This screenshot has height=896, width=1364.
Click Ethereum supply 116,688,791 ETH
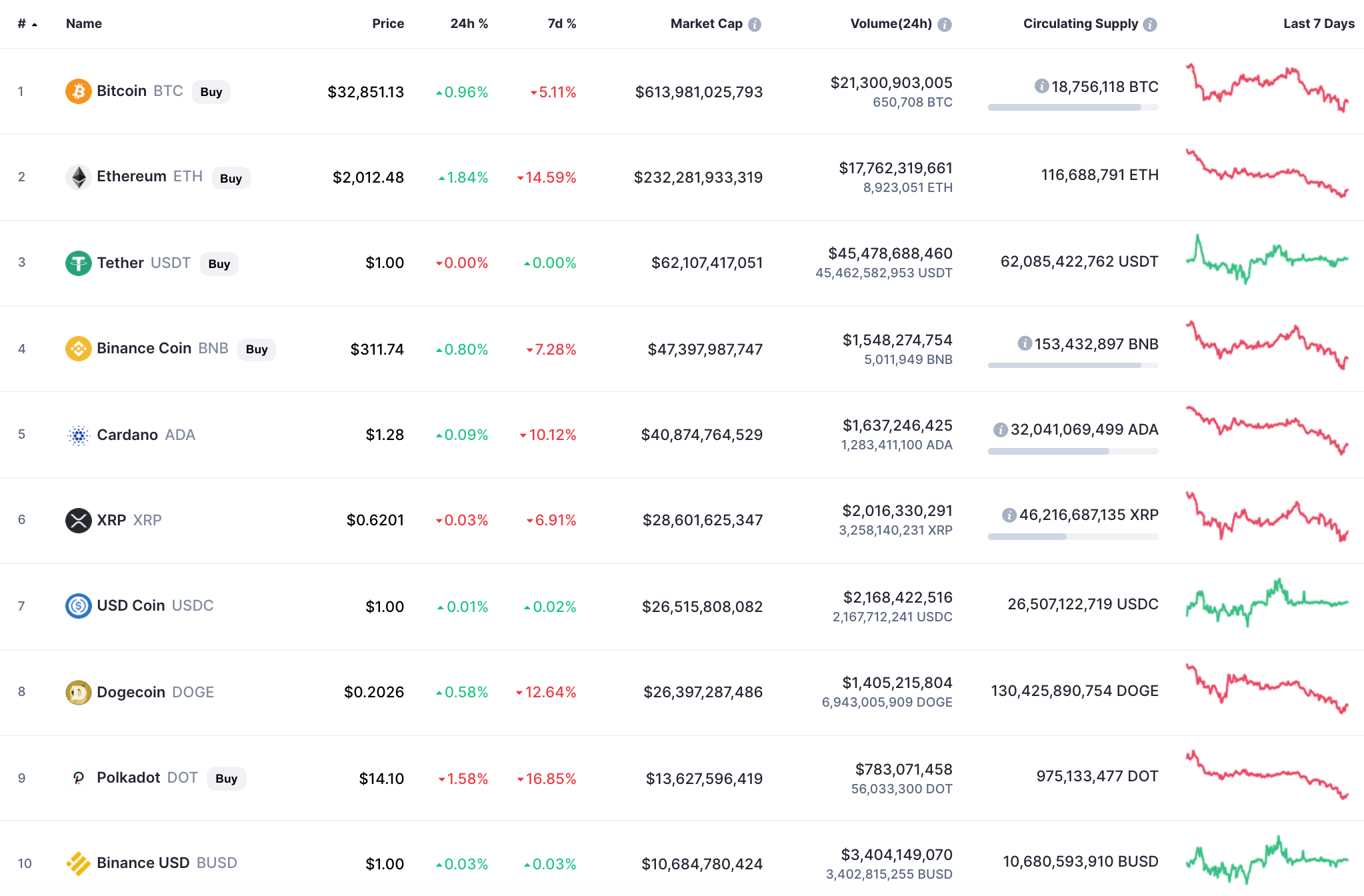point(1100,175)
